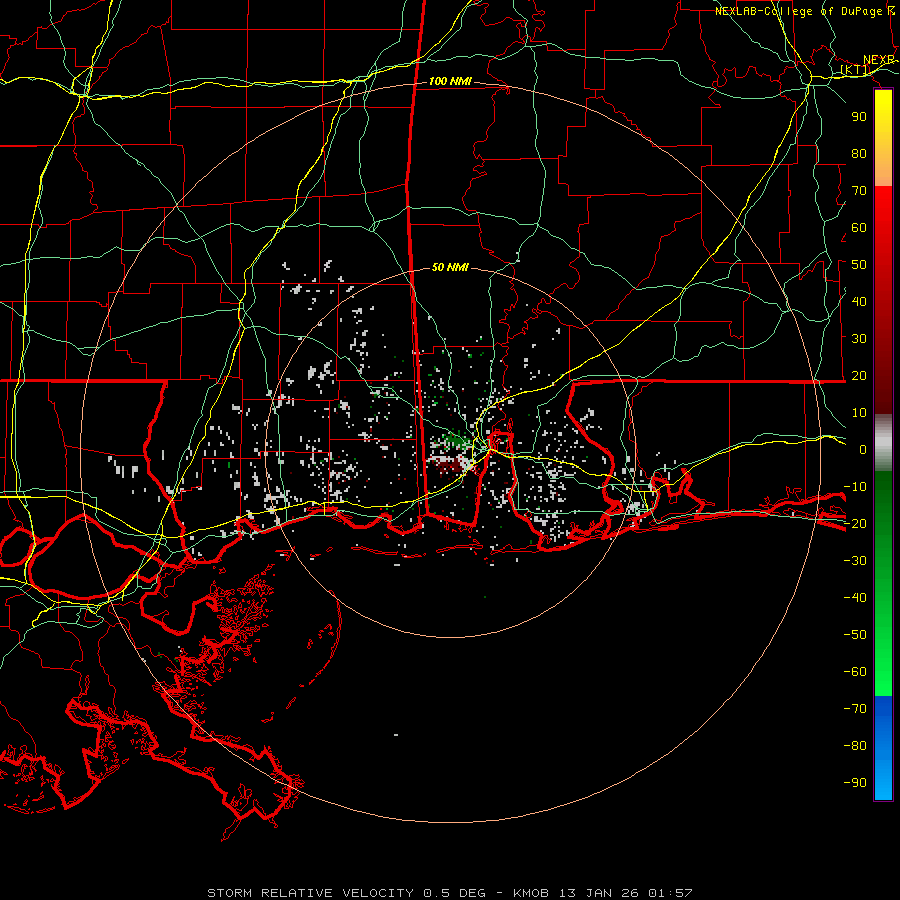
Task: Click the "50 NMI" range ring label
Action: pyautogui.click(x=450, y=267)
